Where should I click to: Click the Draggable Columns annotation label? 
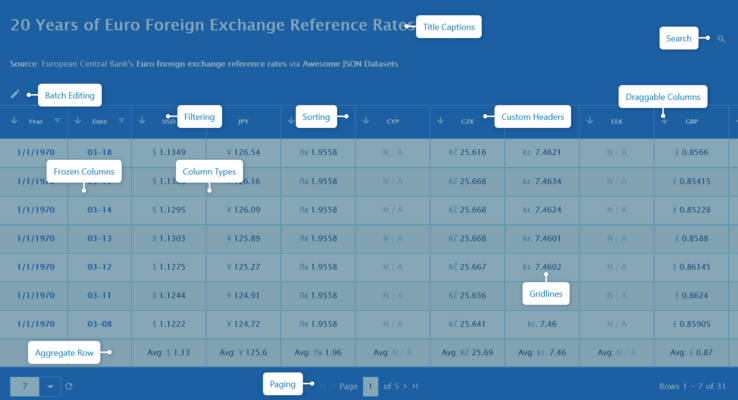point(662,97)
